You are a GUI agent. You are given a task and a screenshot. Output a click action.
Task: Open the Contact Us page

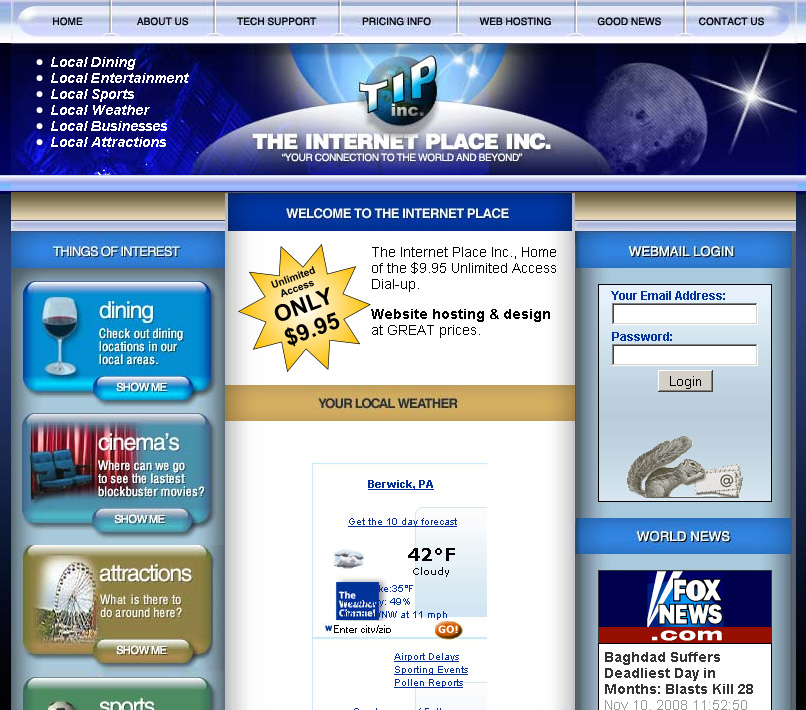click(731, 22)
